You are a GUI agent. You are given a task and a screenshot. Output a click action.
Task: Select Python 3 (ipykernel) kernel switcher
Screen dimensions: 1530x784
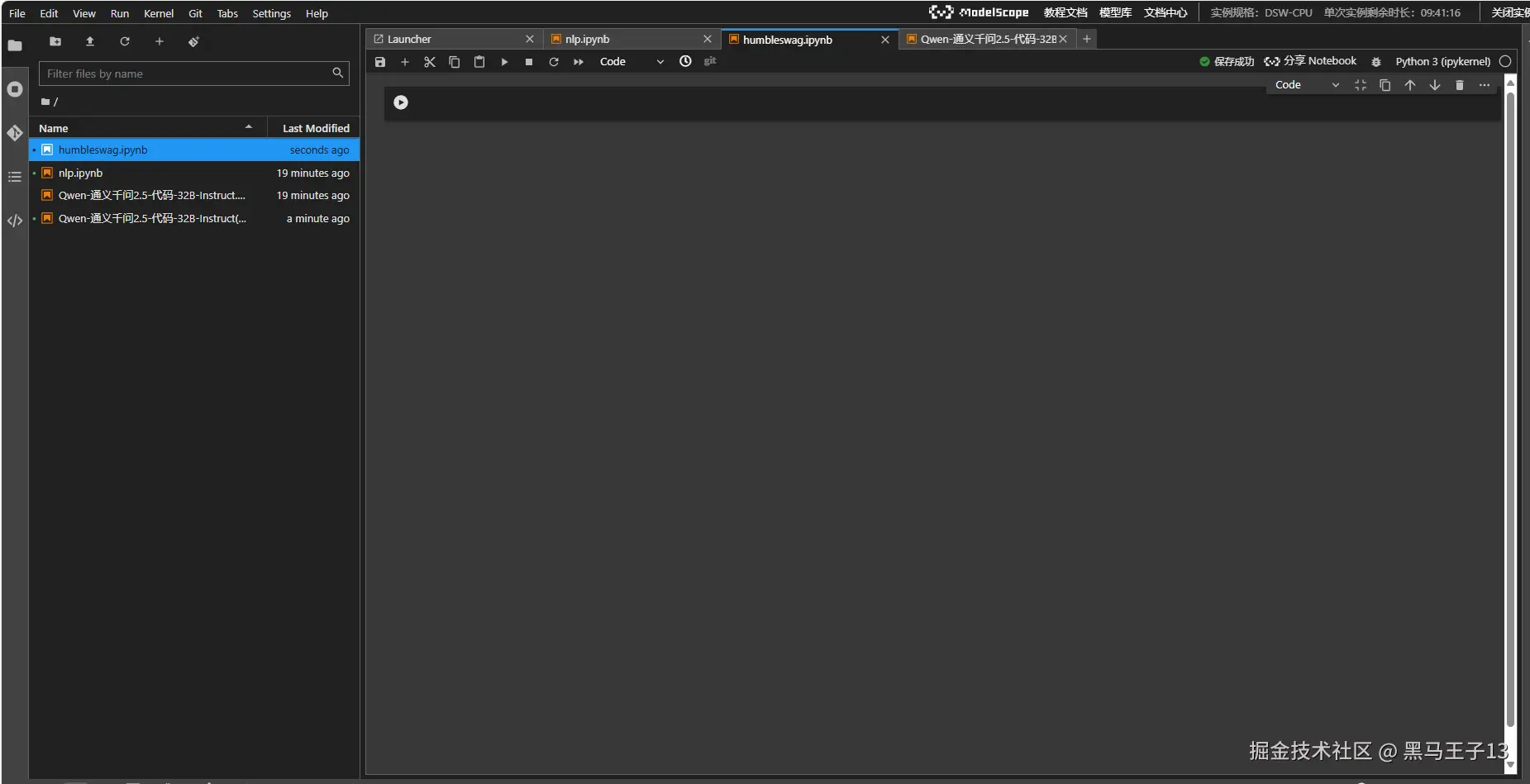tap(1443, 61)
